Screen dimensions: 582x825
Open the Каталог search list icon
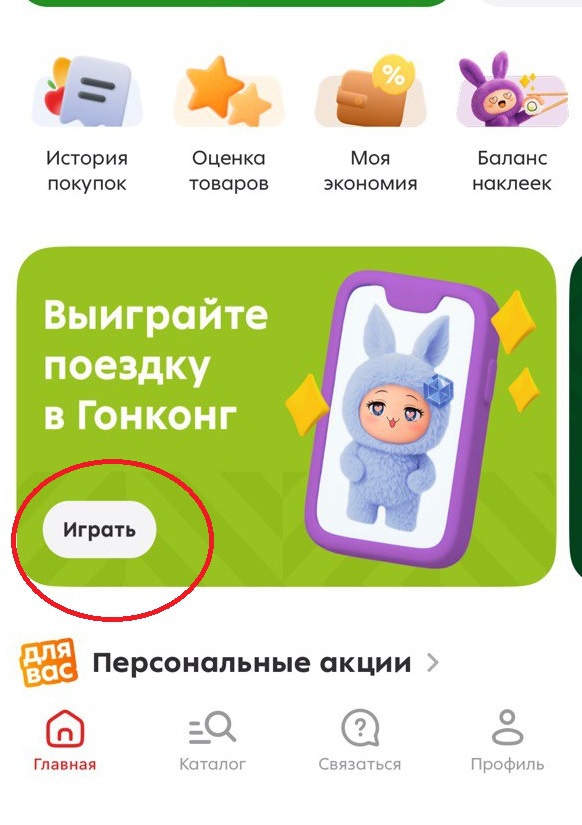pos(212,728)
